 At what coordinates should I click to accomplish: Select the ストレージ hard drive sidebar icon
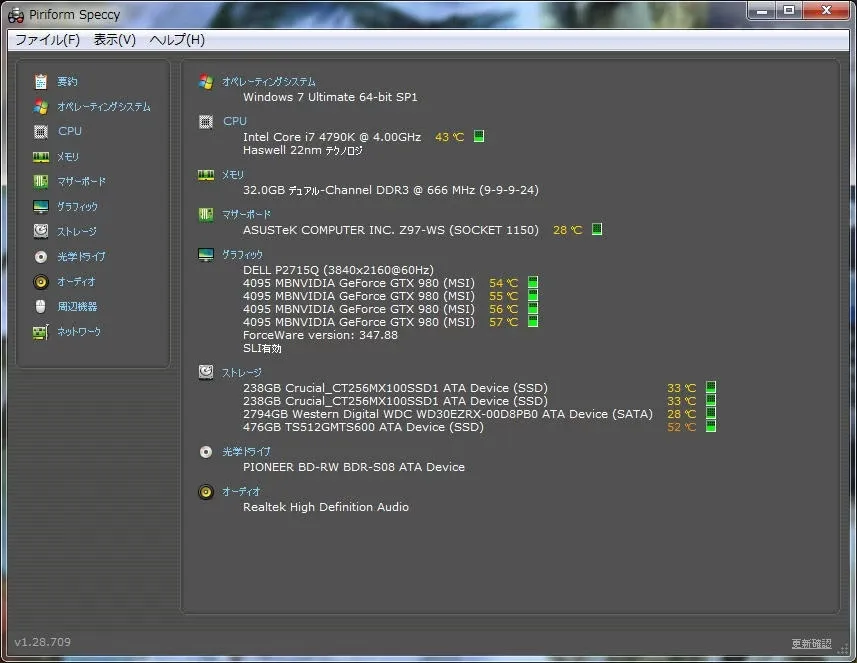41,231
